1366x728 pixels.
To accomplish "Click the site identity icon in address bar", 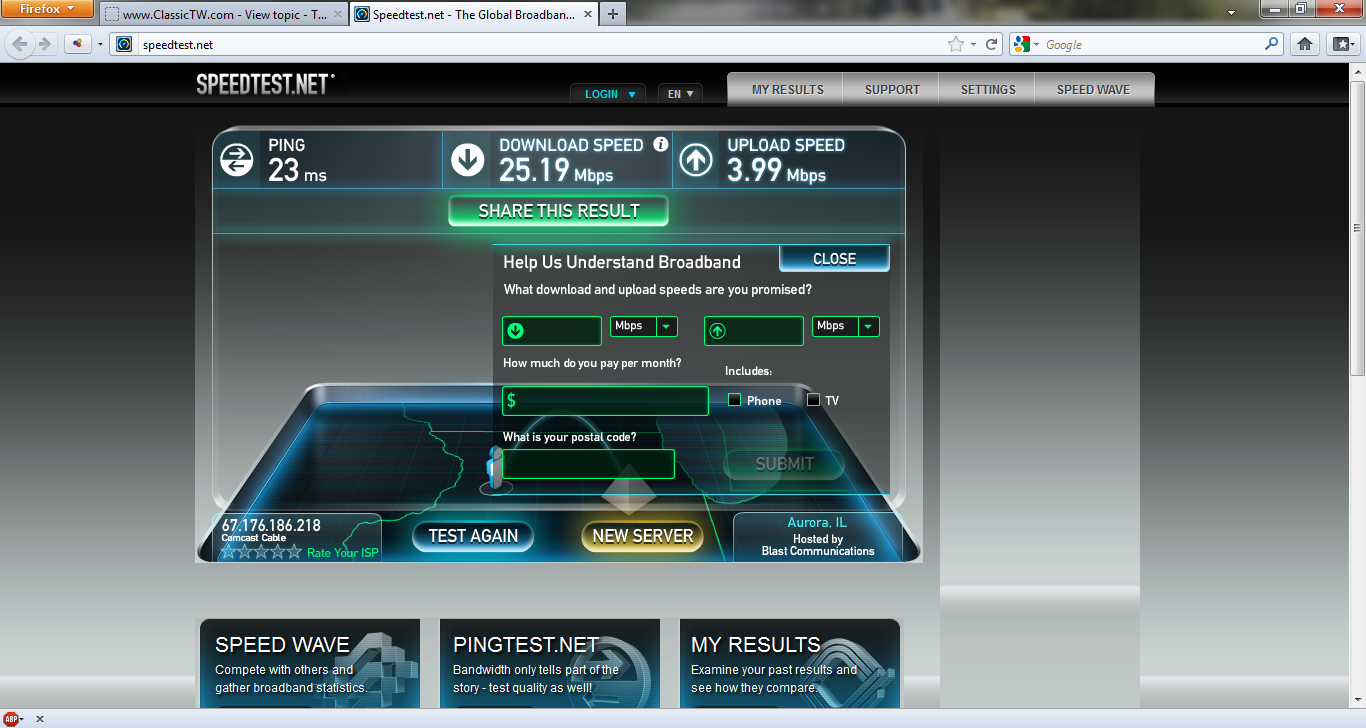I will point(124,44).
